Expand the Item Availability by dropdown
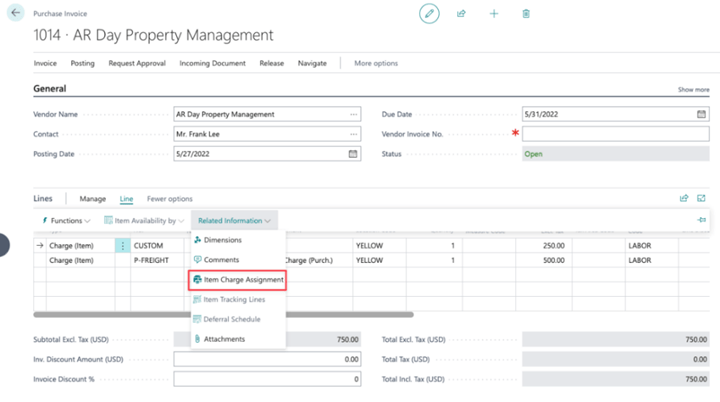 pos(144,220)
